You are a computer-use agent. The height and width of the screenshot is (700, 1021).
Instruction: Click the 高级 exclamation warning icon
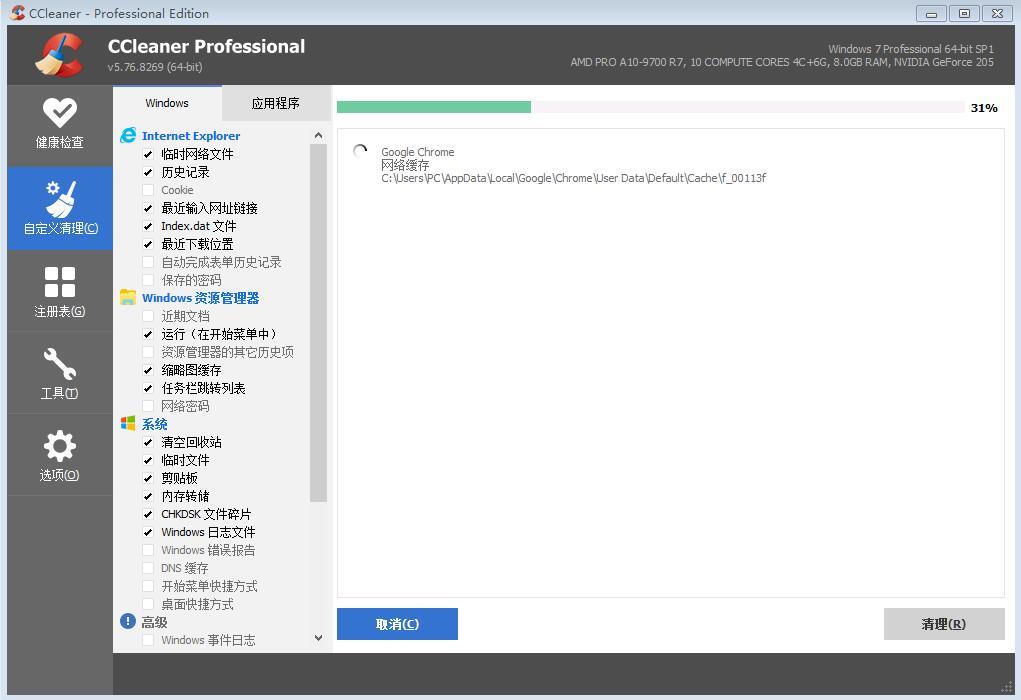[x=128, y=621]
